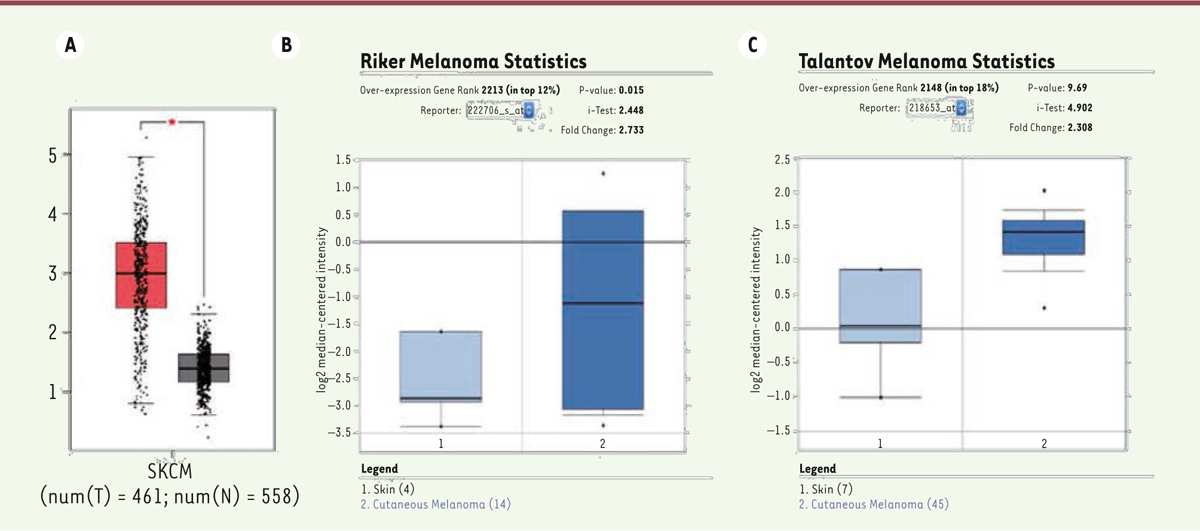Select Talantov legend item Skin (7)
The width and height of the screenshot is (1200, 531).
click(824, 489)
